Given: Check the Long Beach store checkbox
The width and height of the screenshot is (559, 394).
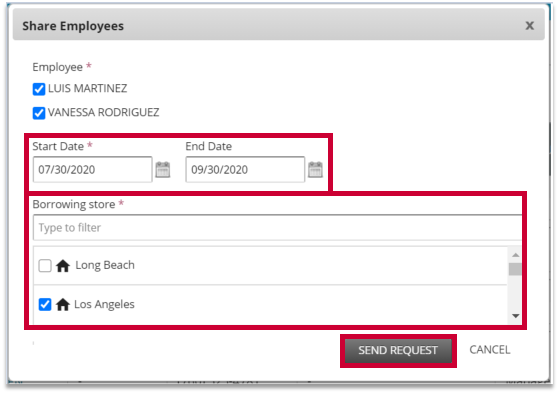Looking at the screenshot, I should (45, 266).
